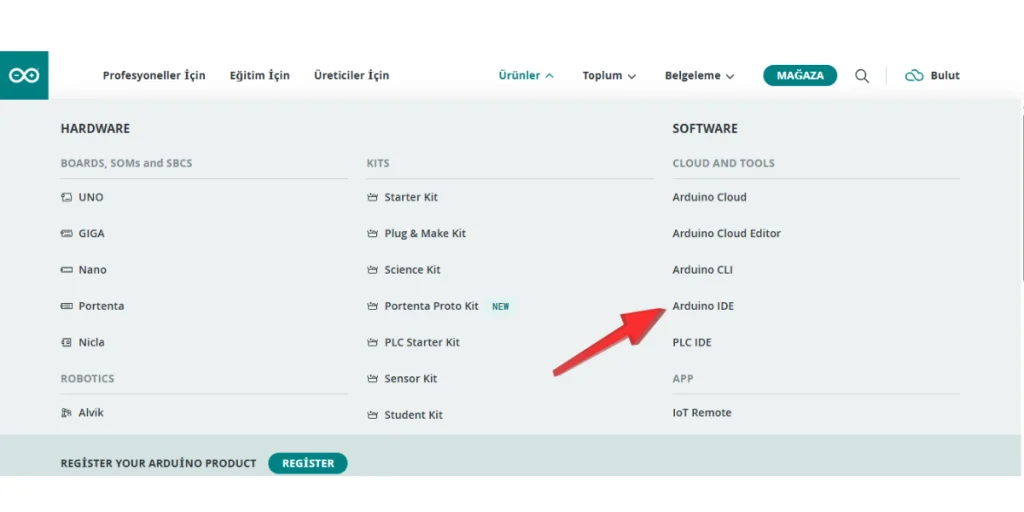
Task: Expand the Belgeleme dropdown
Action: pos(699,76)
